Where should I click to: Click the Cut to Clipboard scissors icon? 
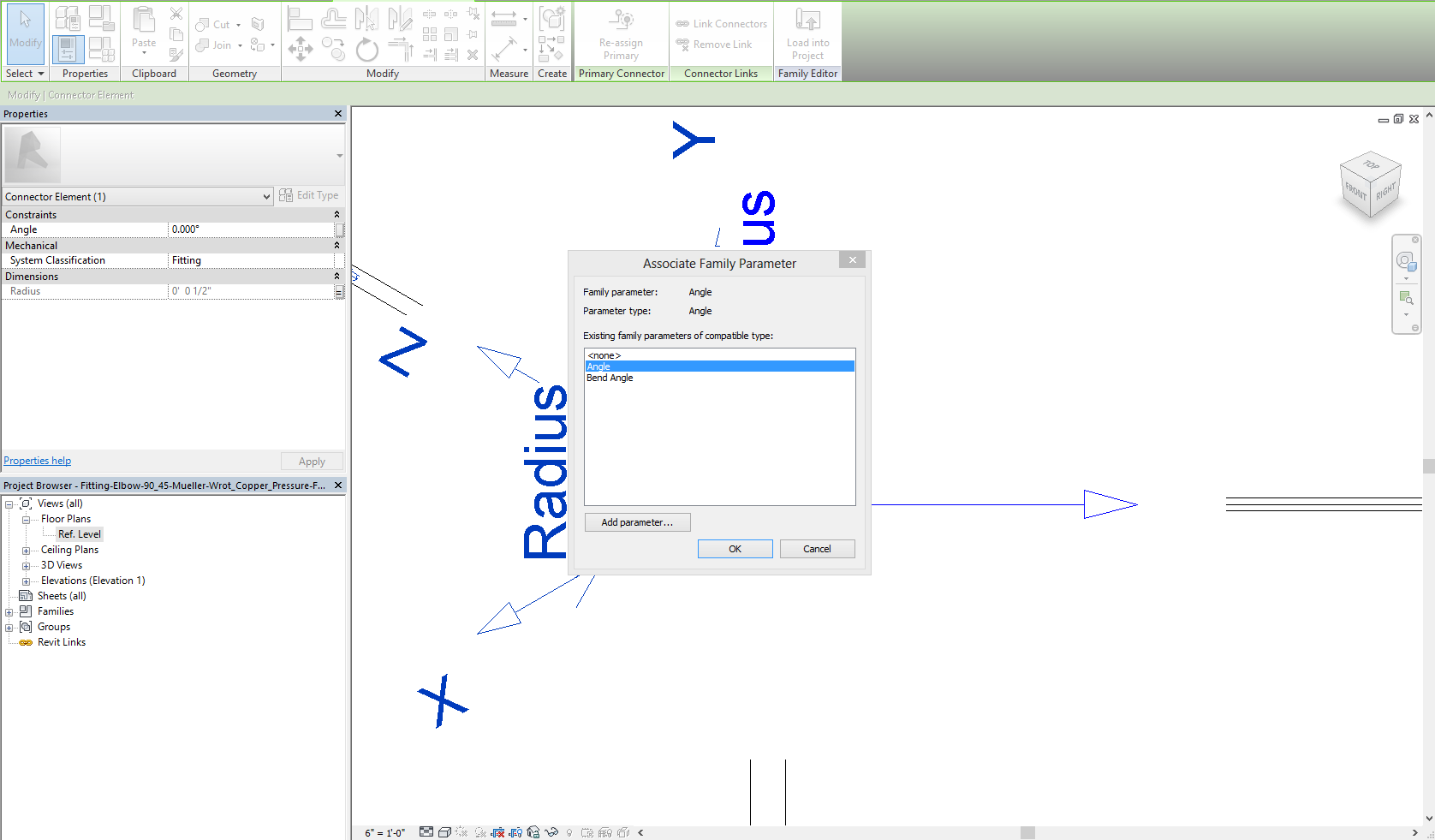pos(176,14)
